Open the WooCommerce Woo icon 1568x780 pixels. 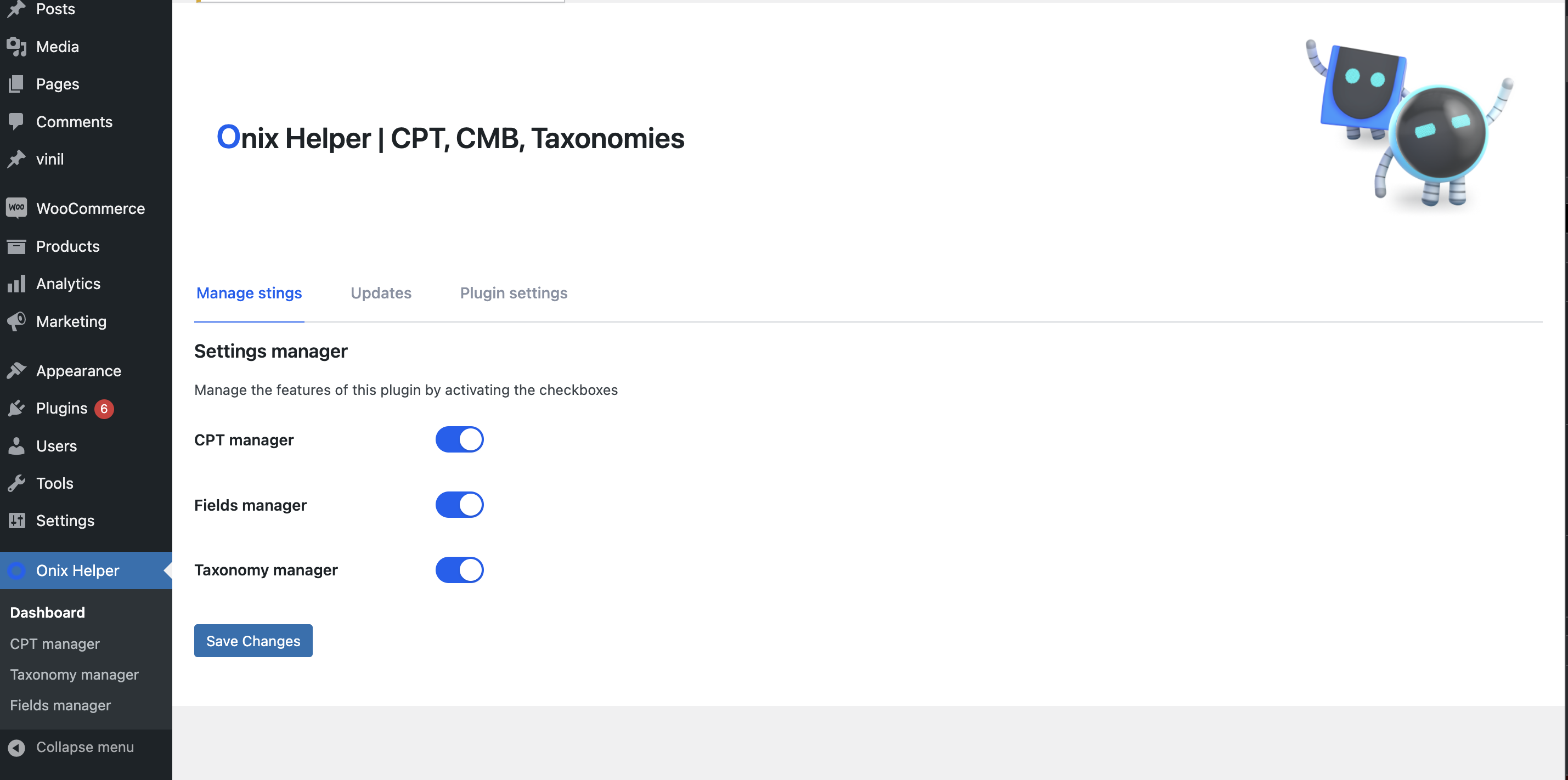16,208
